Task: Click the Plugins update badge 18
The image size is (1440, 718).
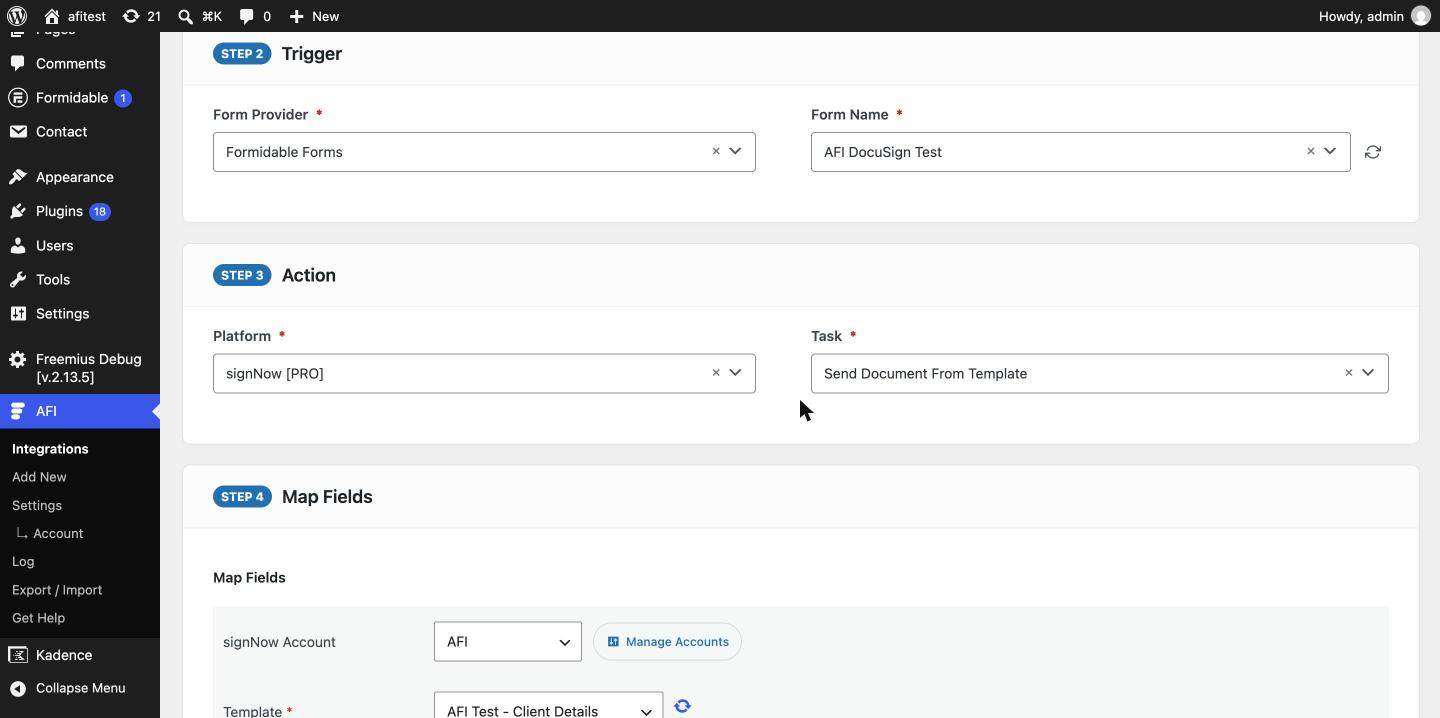Action: tap(100, 212)
